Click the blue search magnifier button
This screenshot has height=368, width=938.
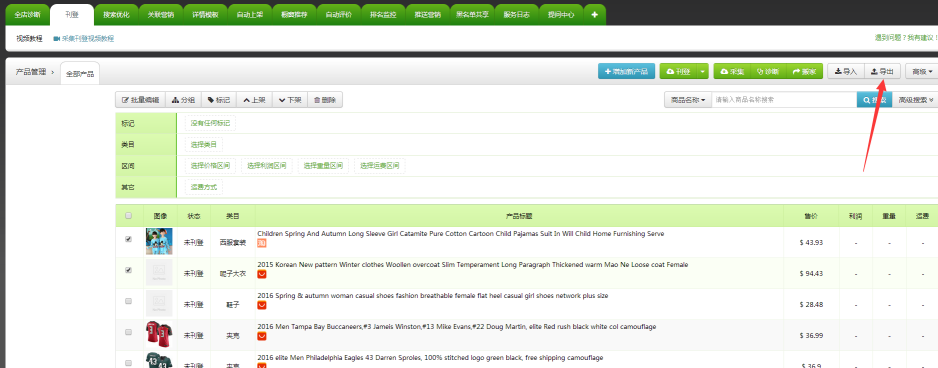point(874,100)
